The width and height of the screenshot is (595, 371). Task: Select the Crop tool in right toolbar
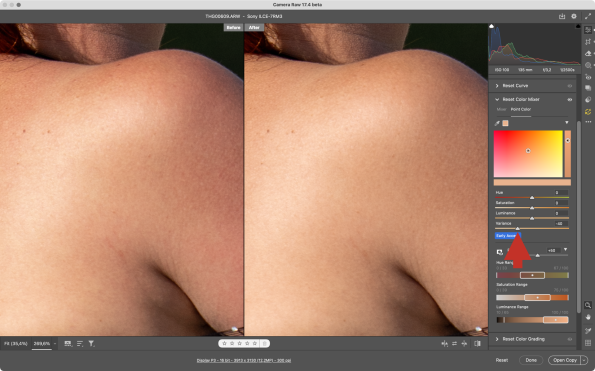coord(588,42)
